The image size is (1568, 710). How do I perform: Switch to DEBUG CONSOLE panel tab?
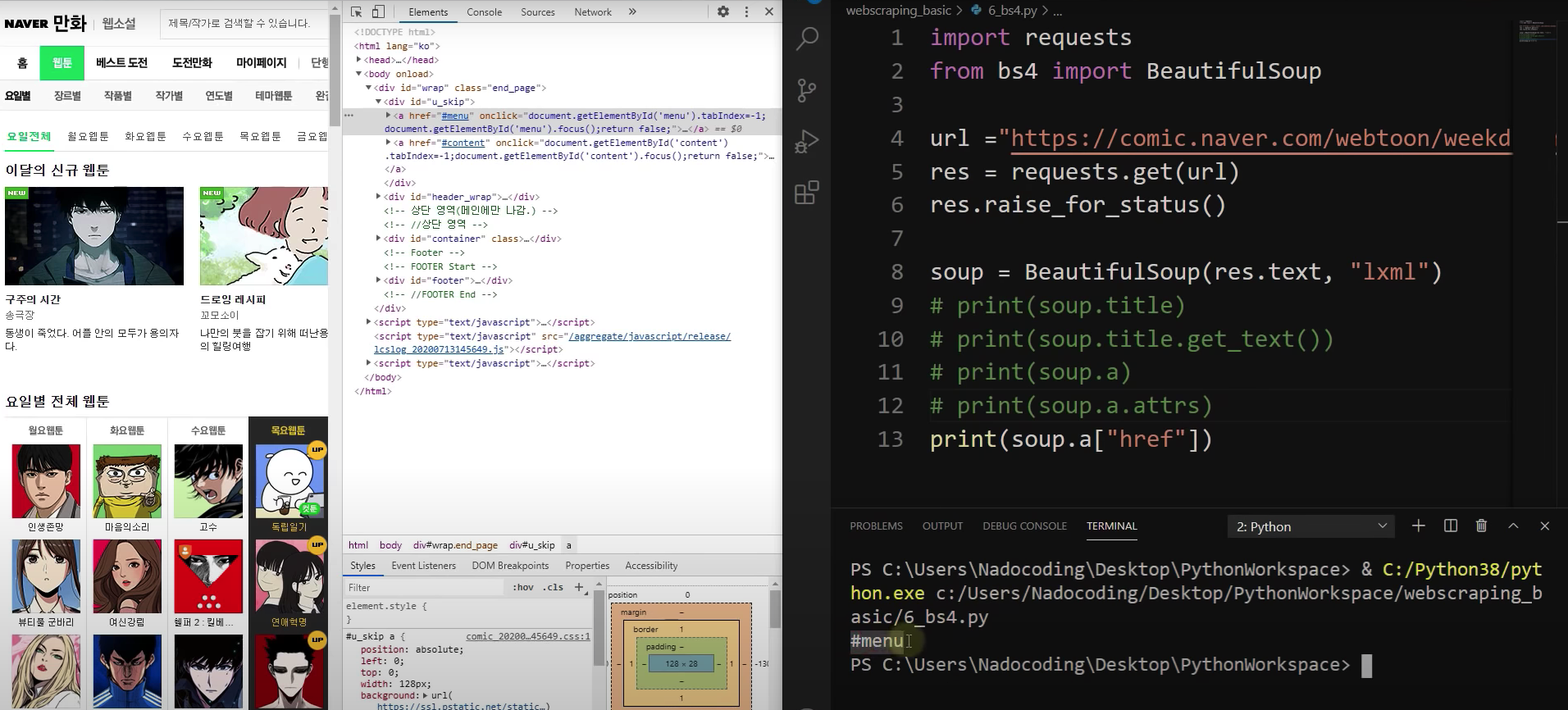(1024, 526)
